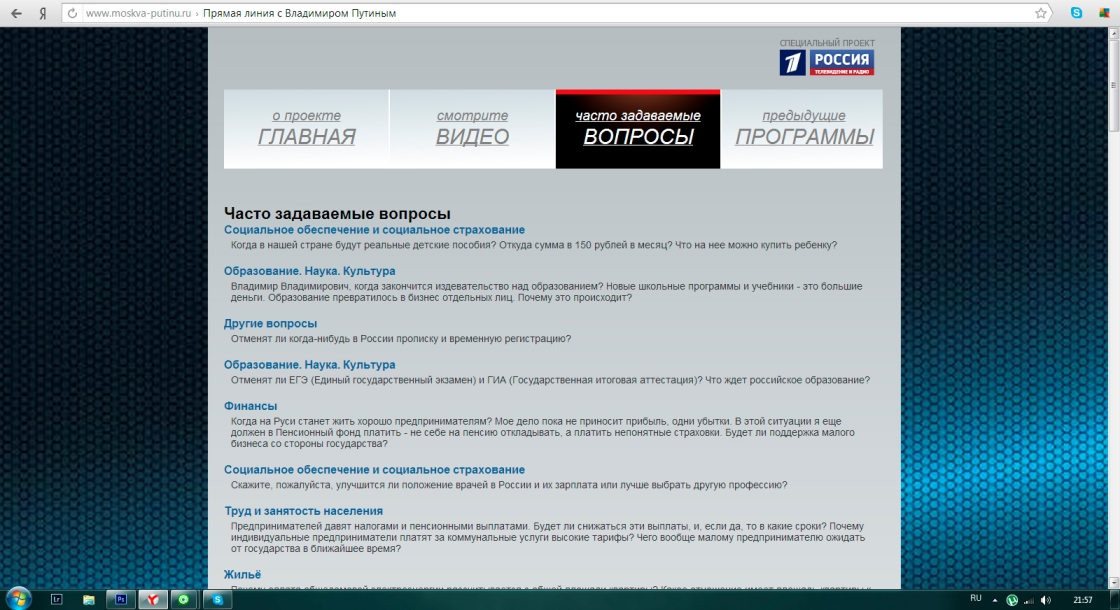Image resolution: width=1120 pixels, height=610 pixels.
Task: Open Социальное обеспечение link above врачей question
Action: 374,470
